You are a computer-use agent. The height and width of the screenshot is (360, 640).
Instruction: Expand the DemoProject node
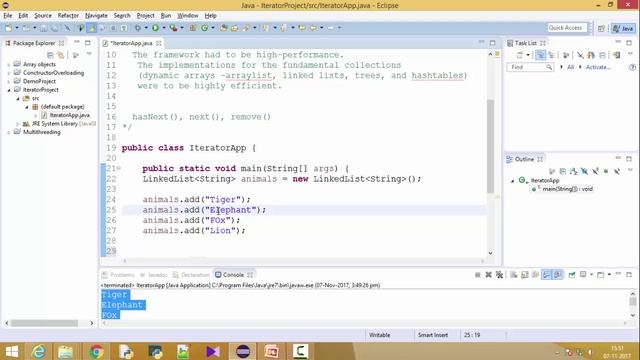[x=9, y=82]
